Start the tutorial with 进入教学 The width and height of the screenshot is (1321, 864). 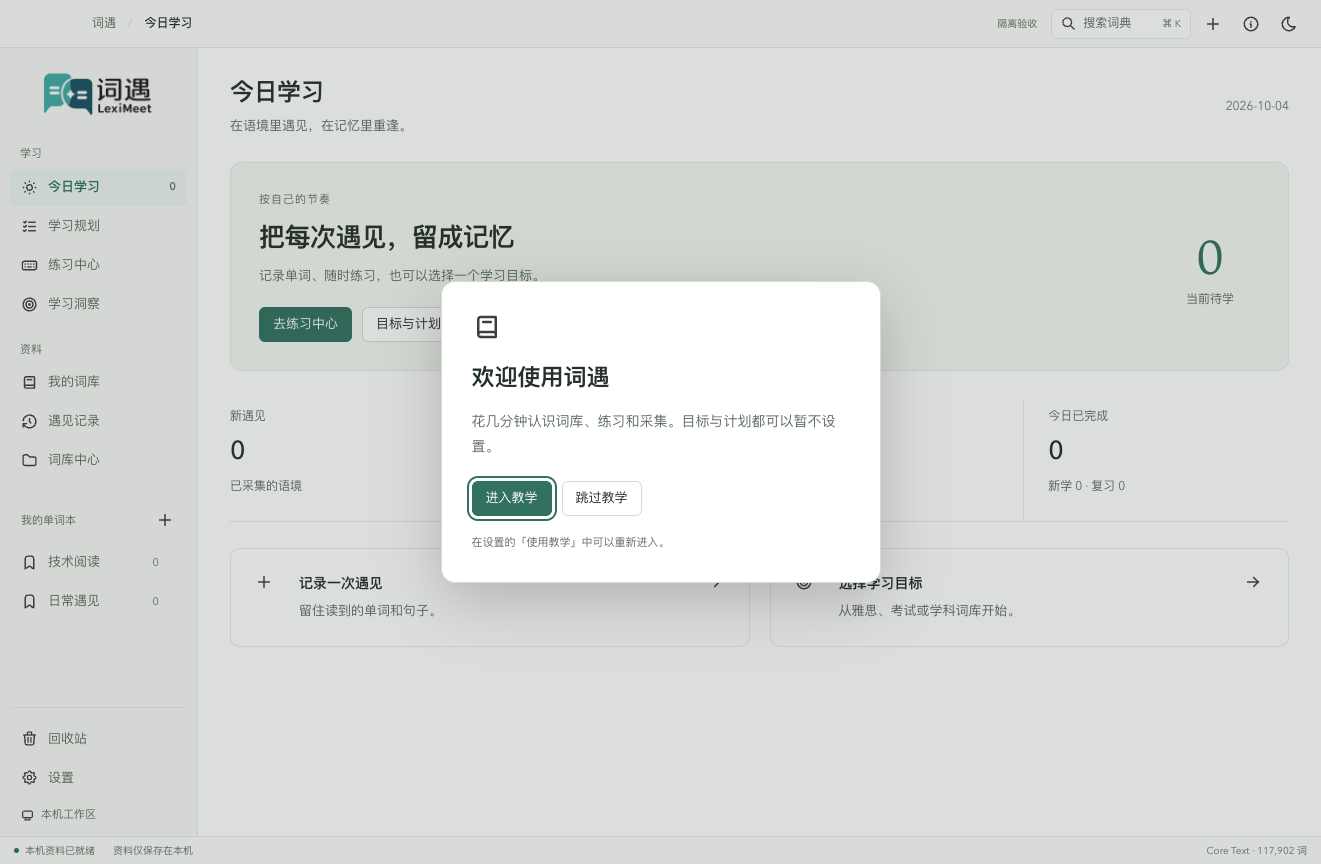click(512, 498)
